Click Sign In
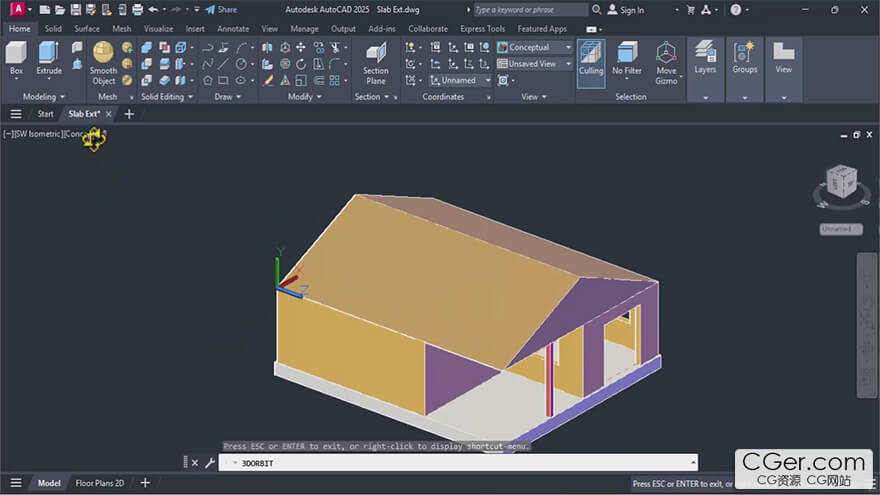The image size is (880, 495). [626, 10]
